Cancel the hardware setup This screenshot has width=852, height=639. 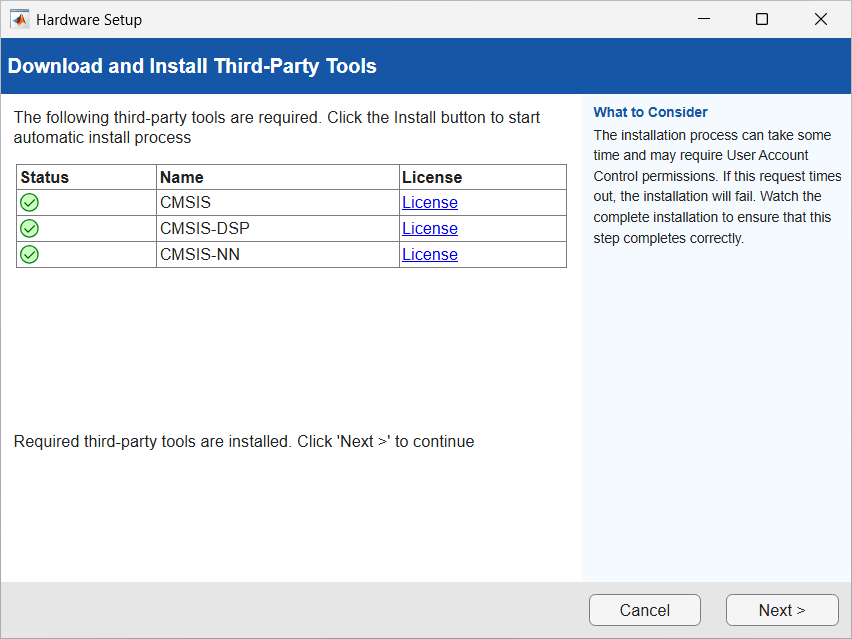tap(644, 610)
